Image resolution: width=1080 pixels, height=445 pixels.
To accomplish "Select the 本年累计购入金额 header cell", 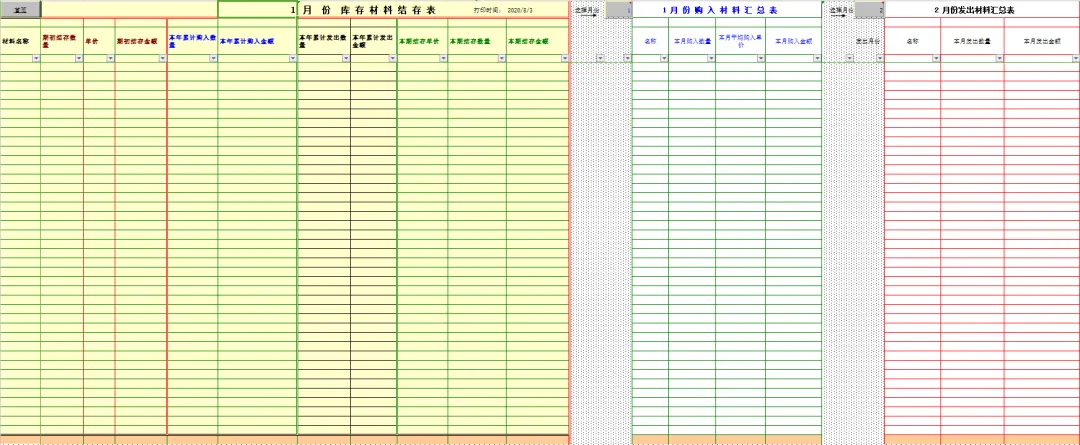I will [258, 41].
